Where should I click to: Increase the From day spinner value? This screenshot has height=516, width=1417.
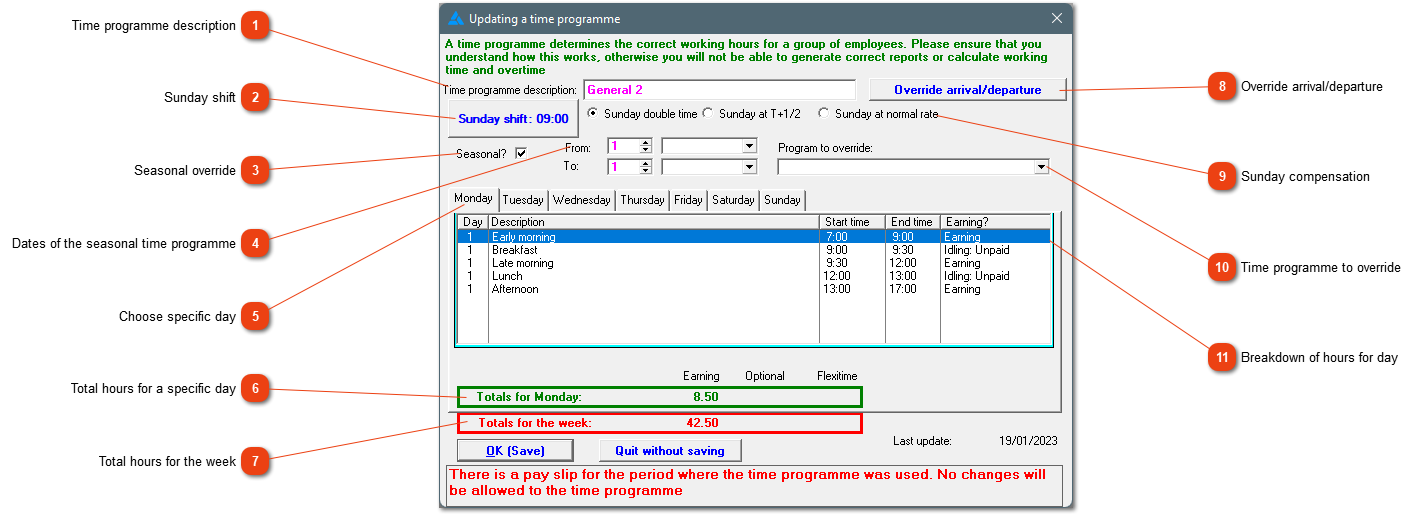[646, 142]
